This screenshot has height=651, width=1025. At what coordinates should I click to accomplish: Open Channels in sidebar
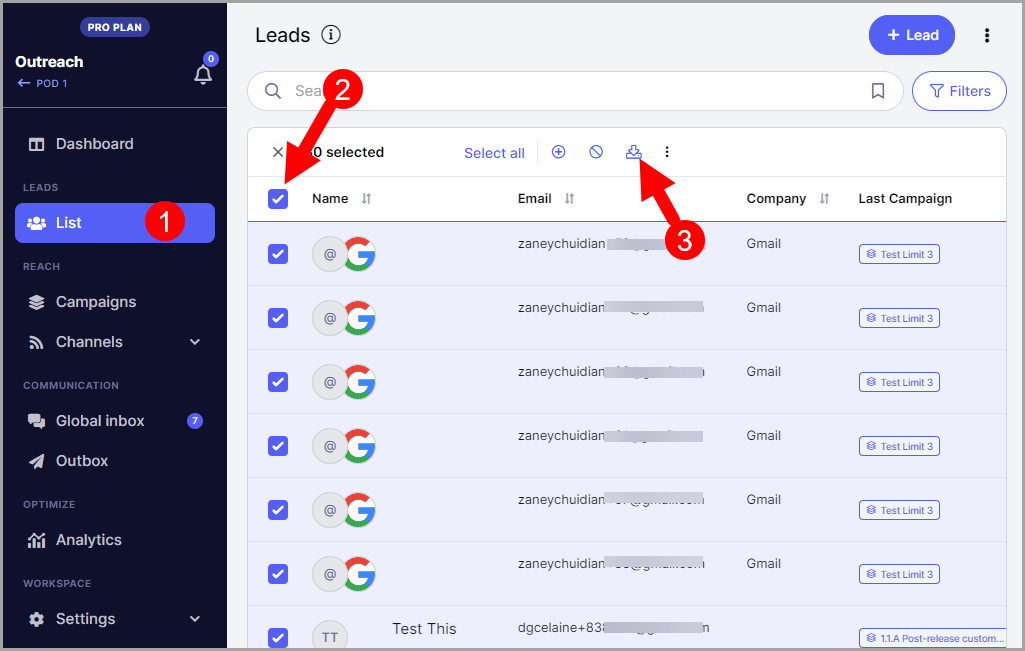pos(89,342)
